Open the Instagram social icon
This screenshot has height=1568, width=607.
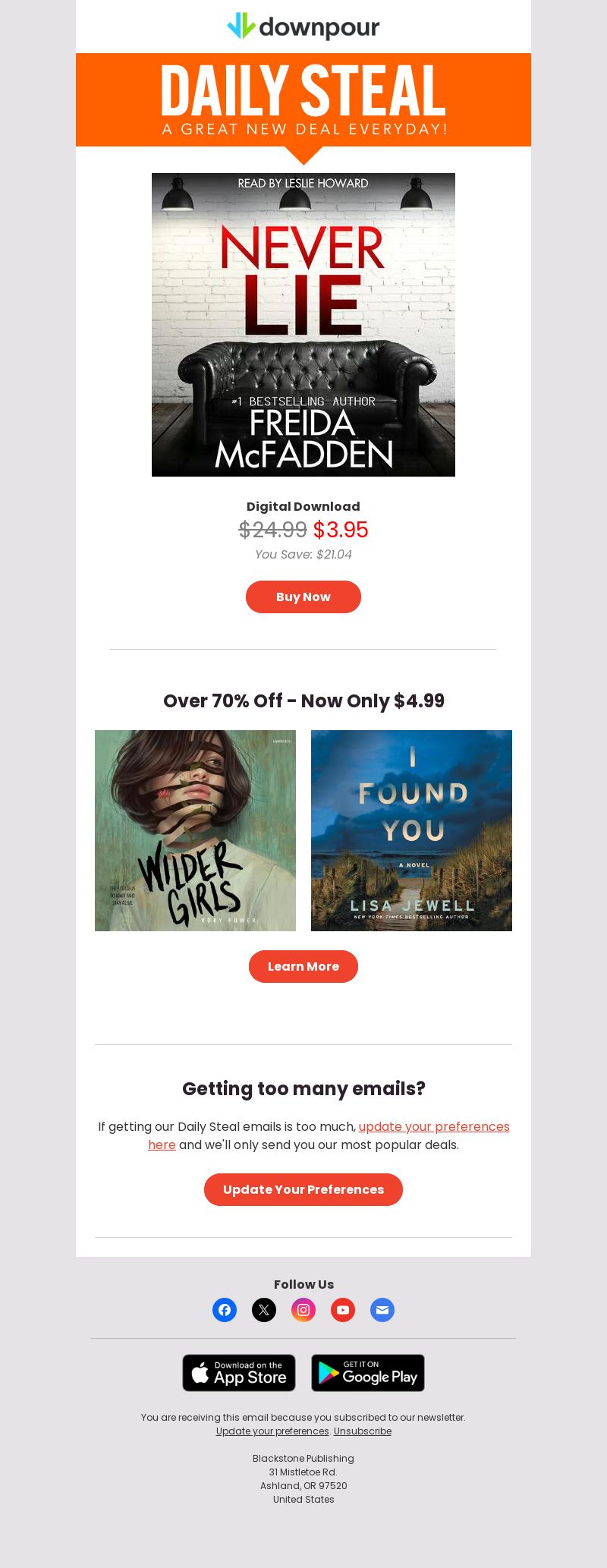tap(303, 1310)
